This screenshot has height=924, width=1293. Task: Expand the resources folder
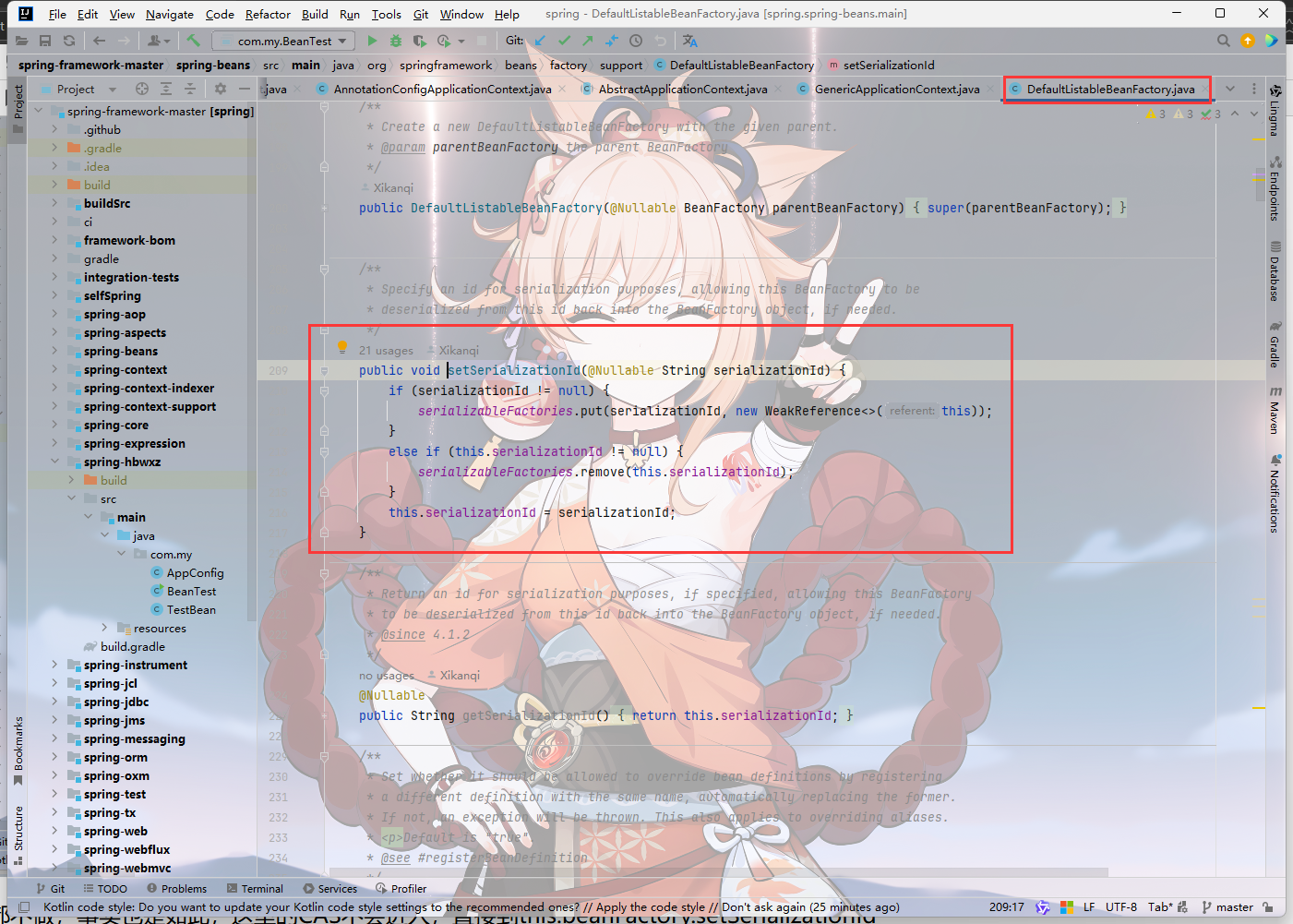pos(104,628)
